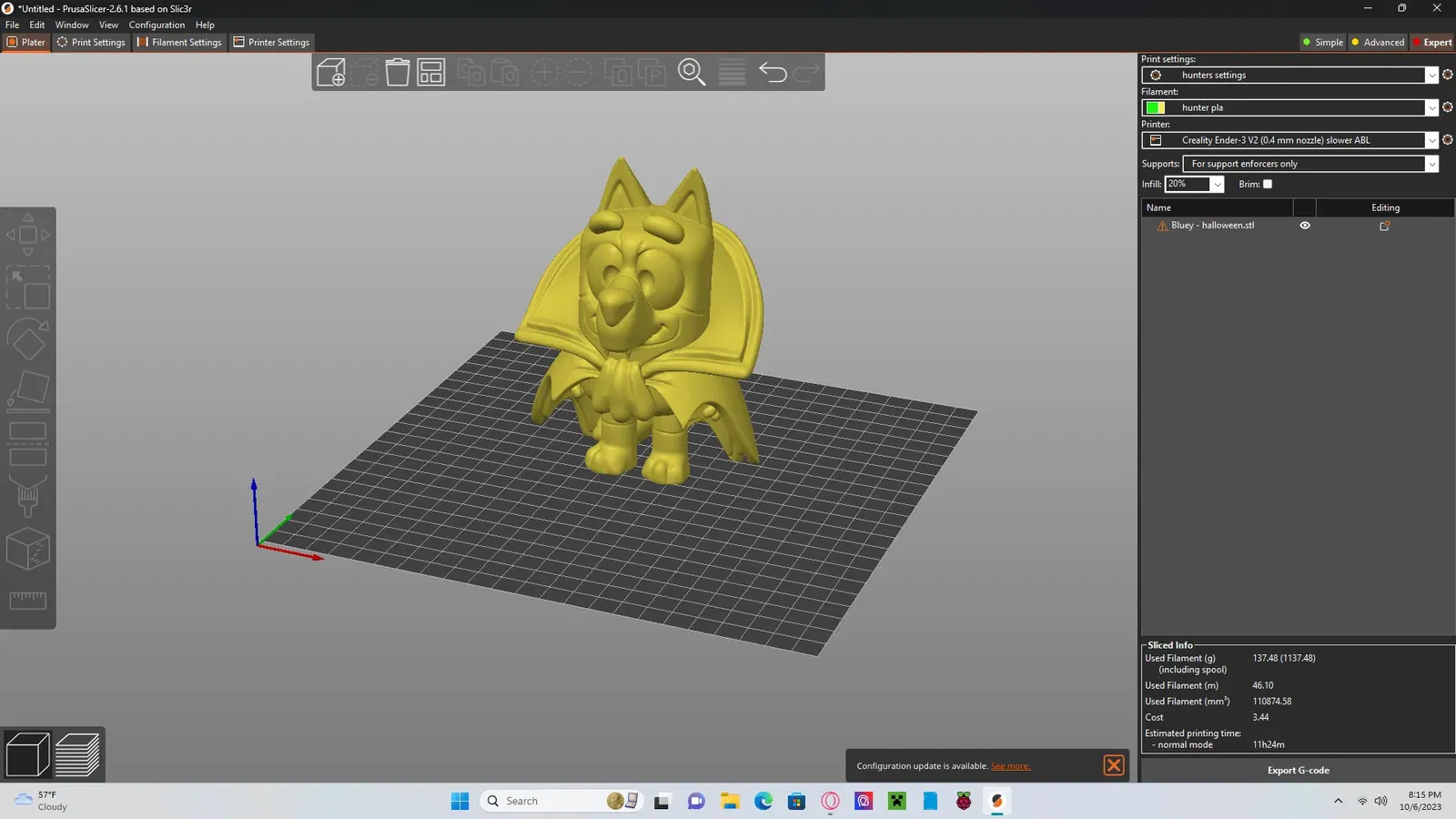Click the Add model toolbar icon

[x=331, y=72]
